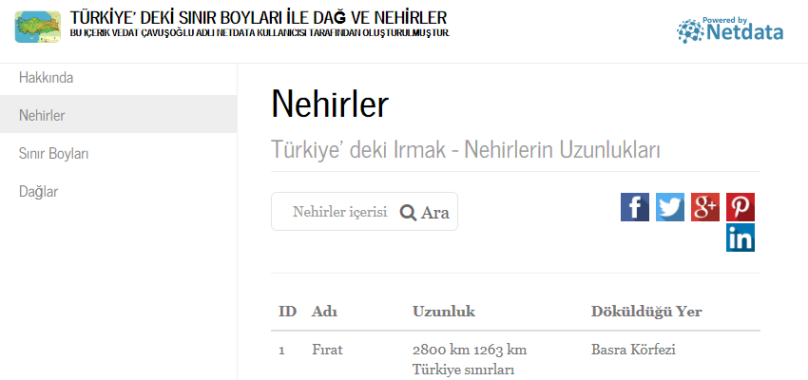Screen dimensions: 808x380
Task: Share page on Twitter icon
Action: point(670,207)
